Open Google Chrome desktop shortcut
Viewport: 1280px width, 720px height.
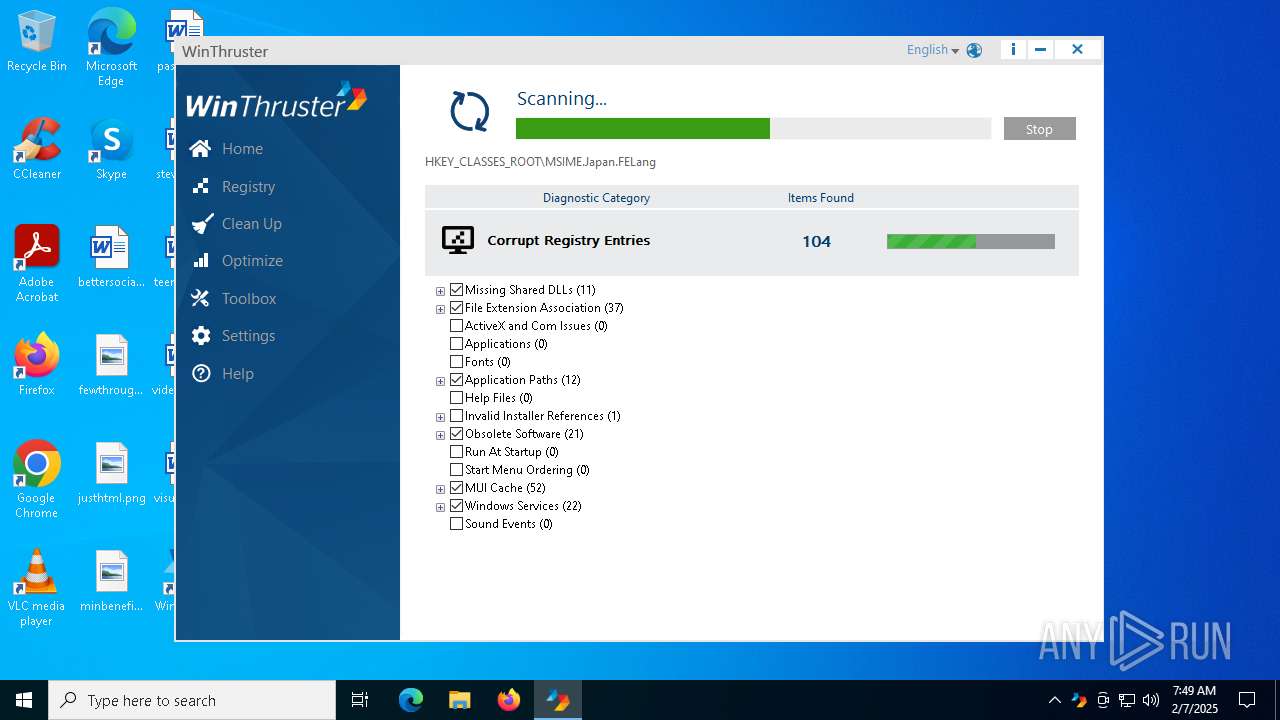37,480
